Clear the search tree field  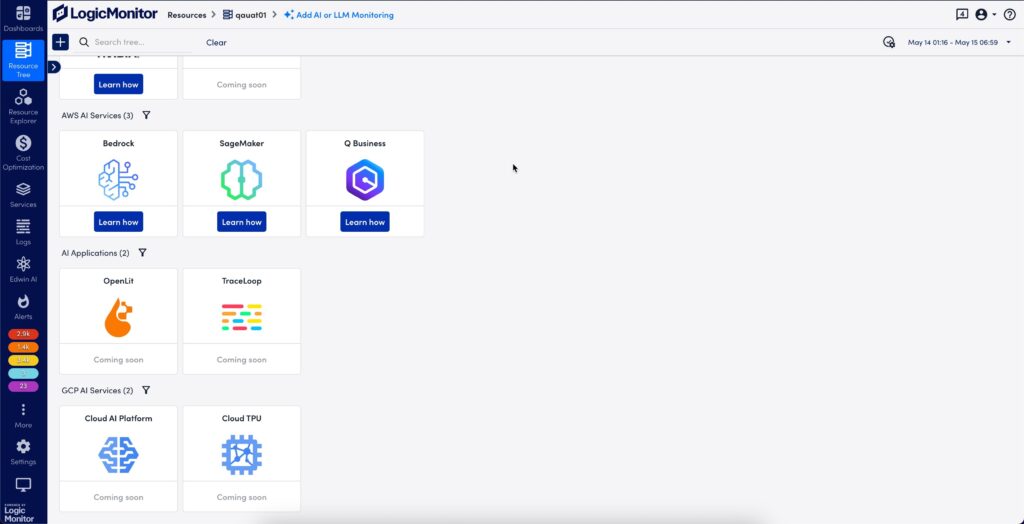click(216, 42)
